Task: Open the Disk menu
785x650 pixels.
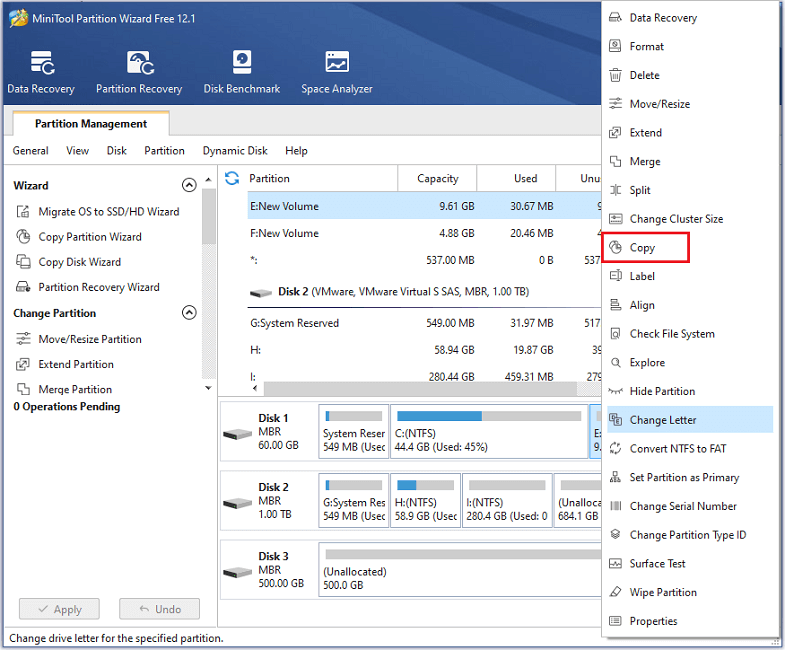Action: point(117,151)
